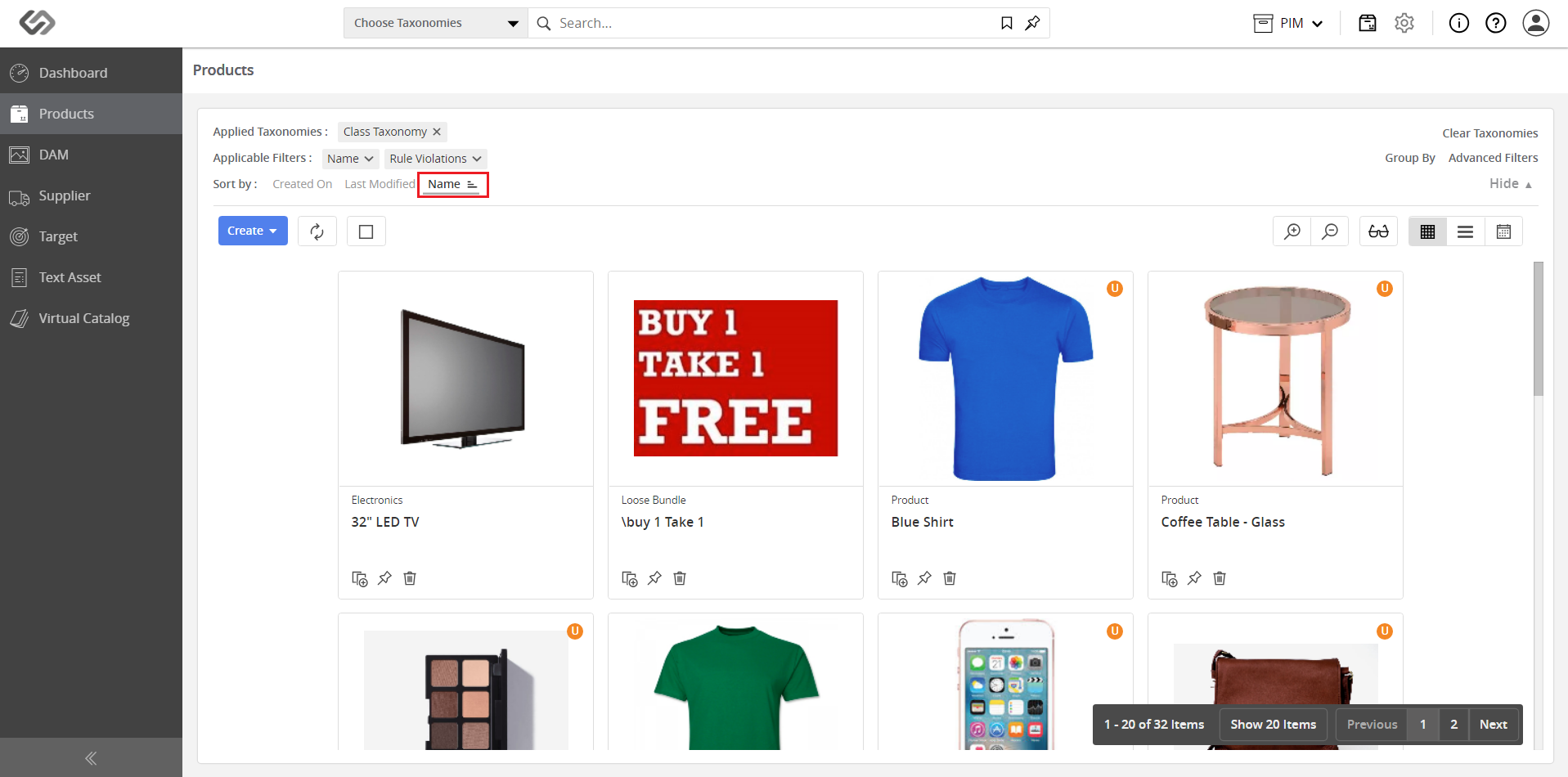Screen dimensions: 1568x777
Task: Zoom in on product thumbnails
Action: 1292,231
